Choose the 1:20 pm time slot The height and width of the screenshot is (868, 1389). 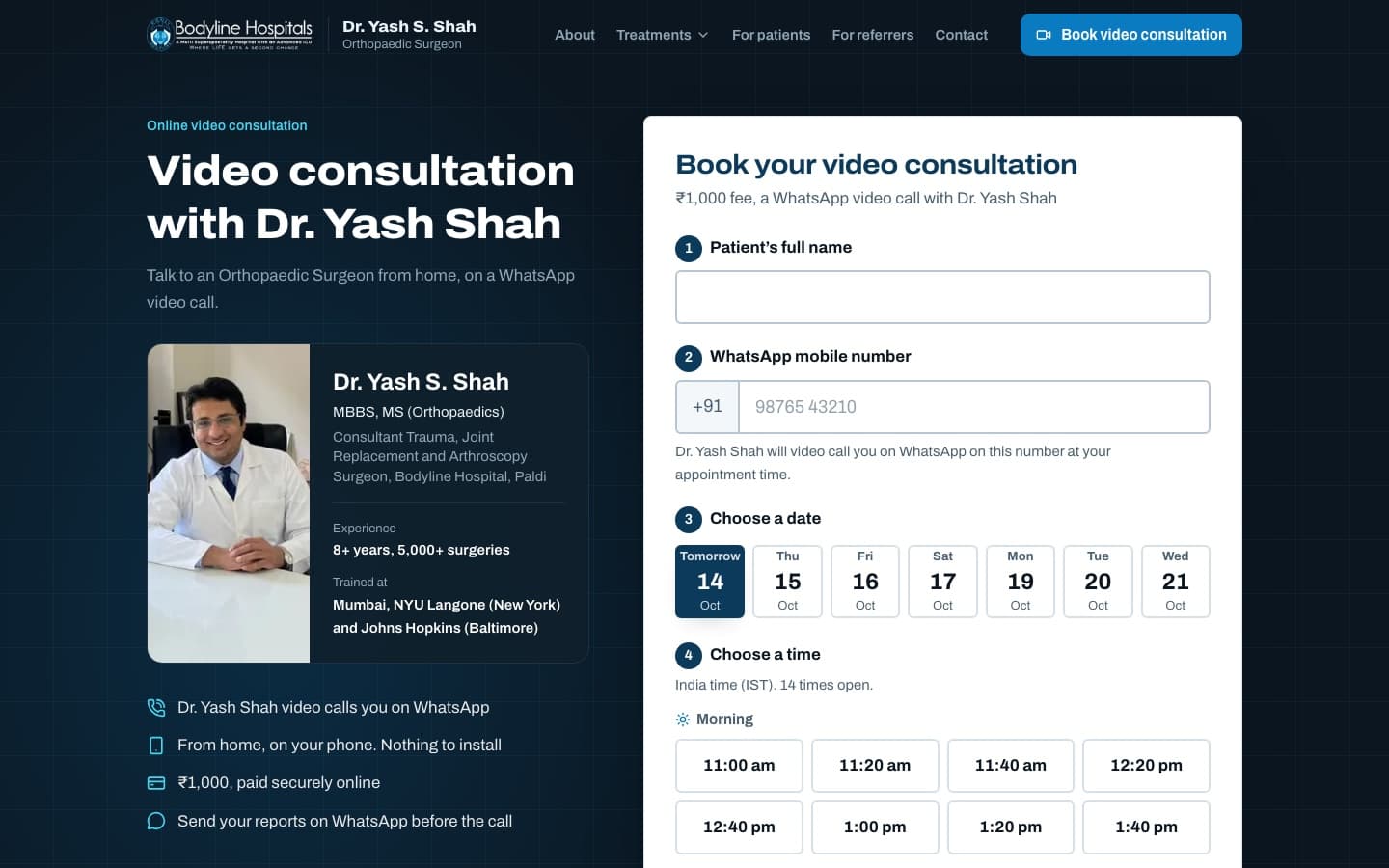click(1011, 827)
